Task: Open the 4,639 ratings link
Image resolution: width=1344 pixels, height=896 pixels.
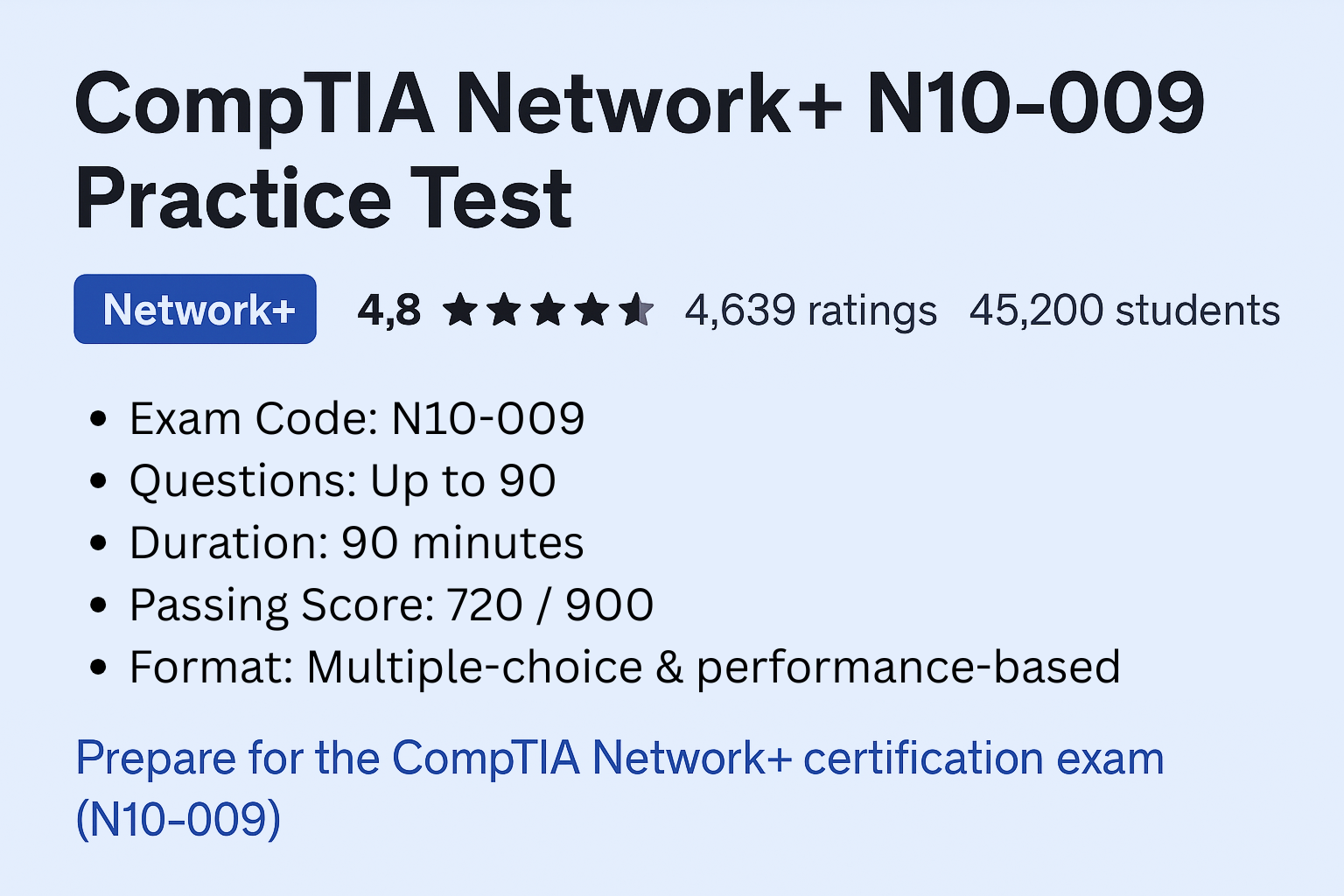Action: (810, 311)
